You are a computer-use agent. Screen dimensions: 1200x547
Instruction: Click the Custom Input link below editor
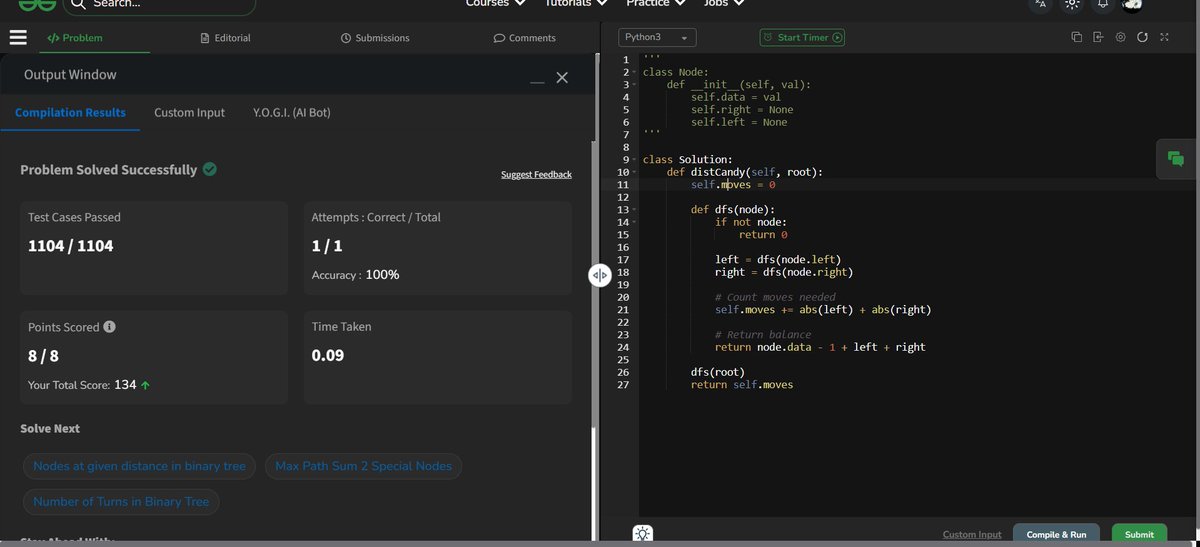pos(972,535)
